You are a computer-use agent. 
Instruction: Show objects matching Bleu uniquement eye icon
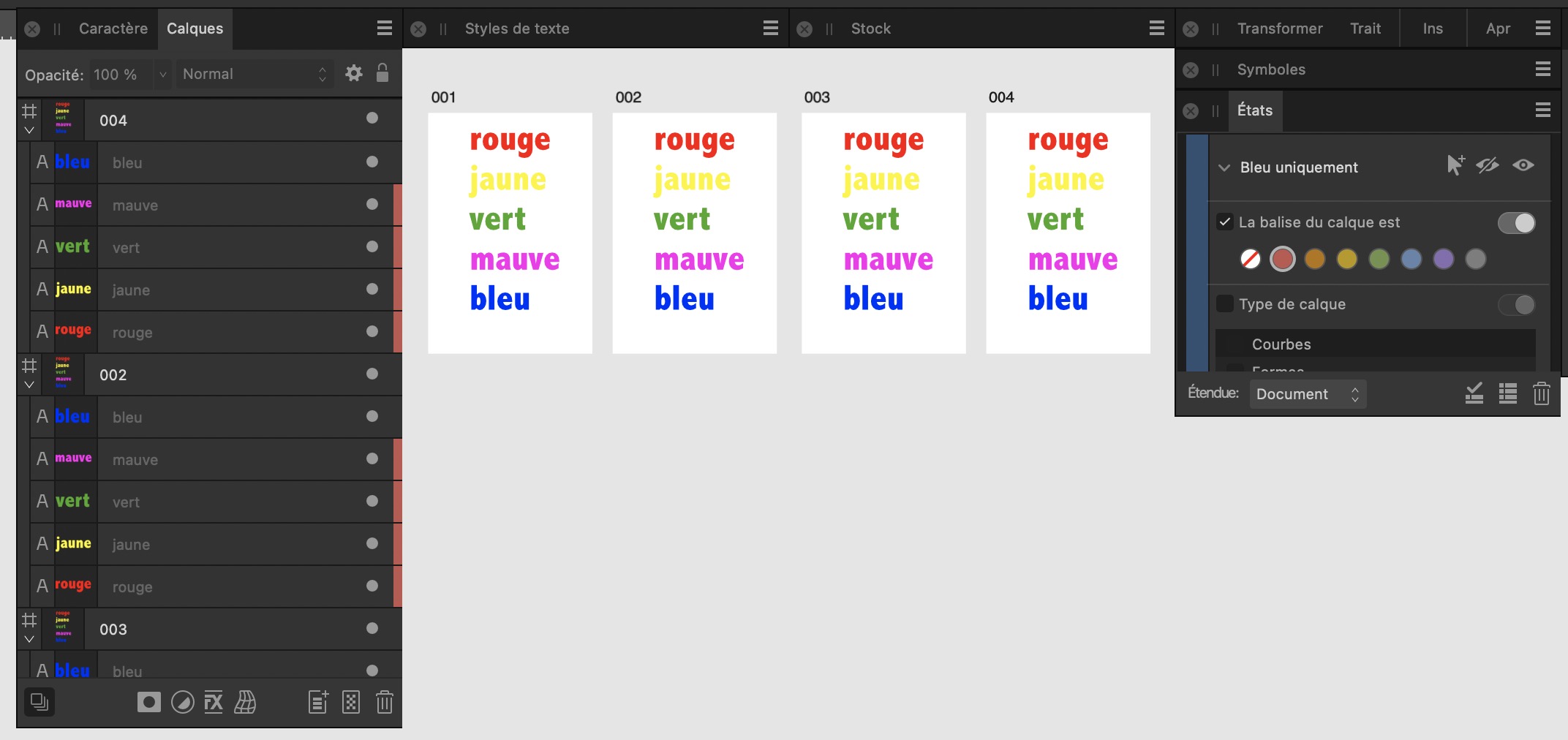1523,166
